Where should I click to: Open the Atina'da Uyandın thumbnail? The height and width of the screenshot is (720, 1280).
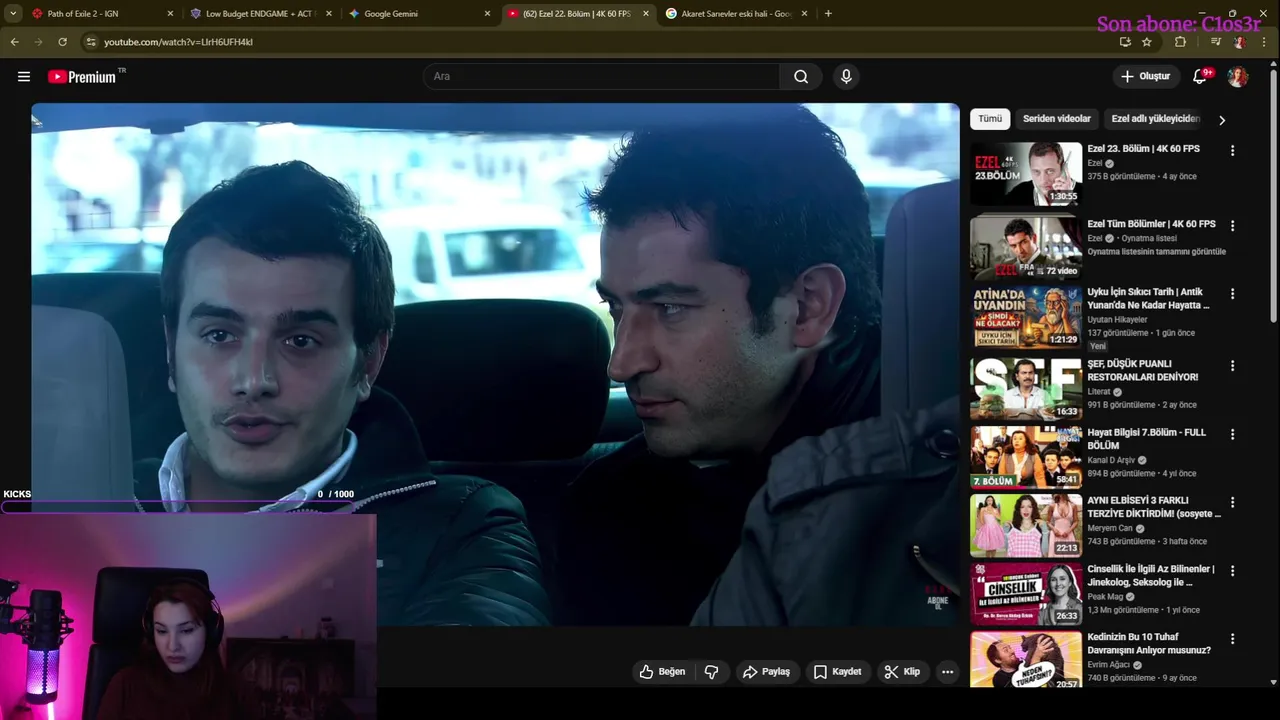(1026, 317)
